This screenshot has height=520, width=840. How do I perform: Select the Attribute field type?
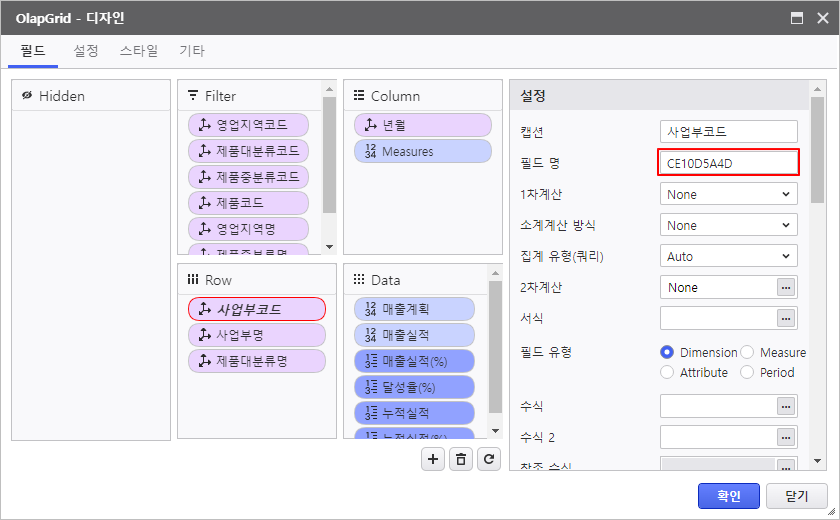(668, 372)
